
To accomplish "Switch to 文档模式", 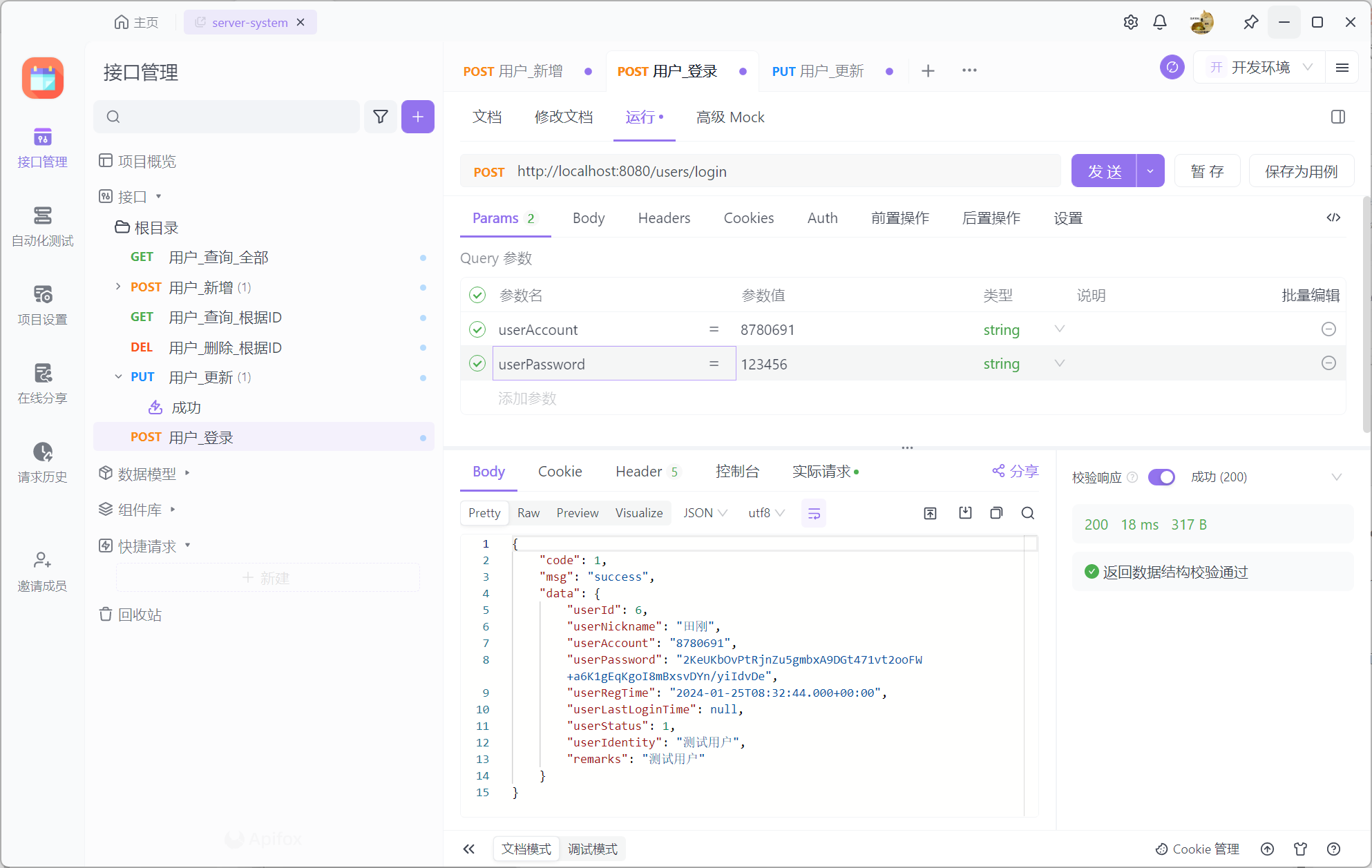I will [x=526, y=849].
